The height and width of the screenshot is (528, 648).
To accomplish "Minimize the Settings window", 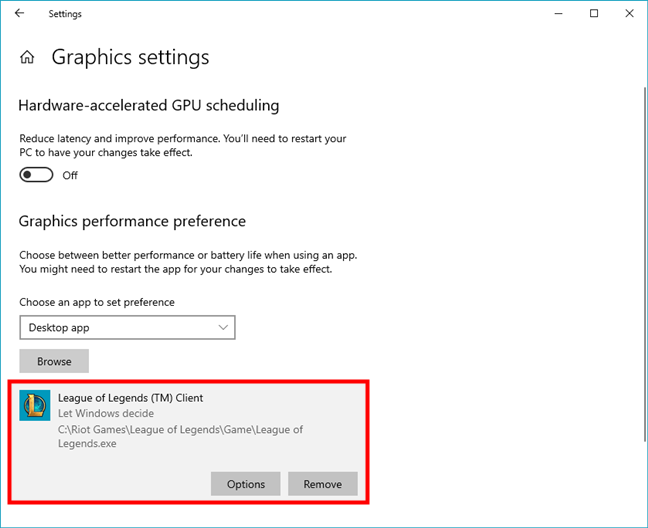I will (559, 14).
